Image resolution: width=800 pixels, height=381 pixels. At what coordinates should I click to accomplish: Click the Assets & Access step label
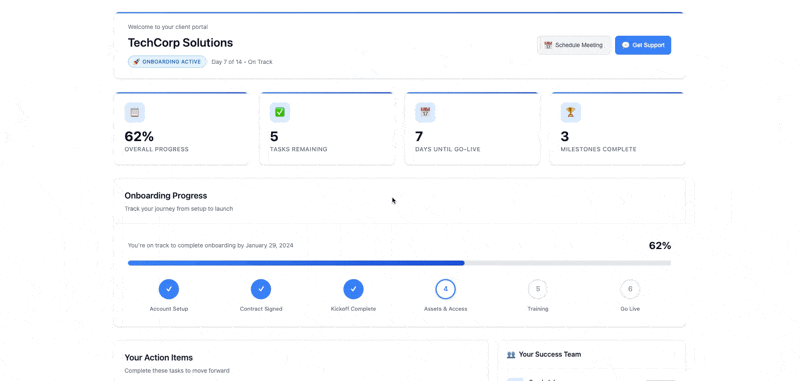[445, 309]
